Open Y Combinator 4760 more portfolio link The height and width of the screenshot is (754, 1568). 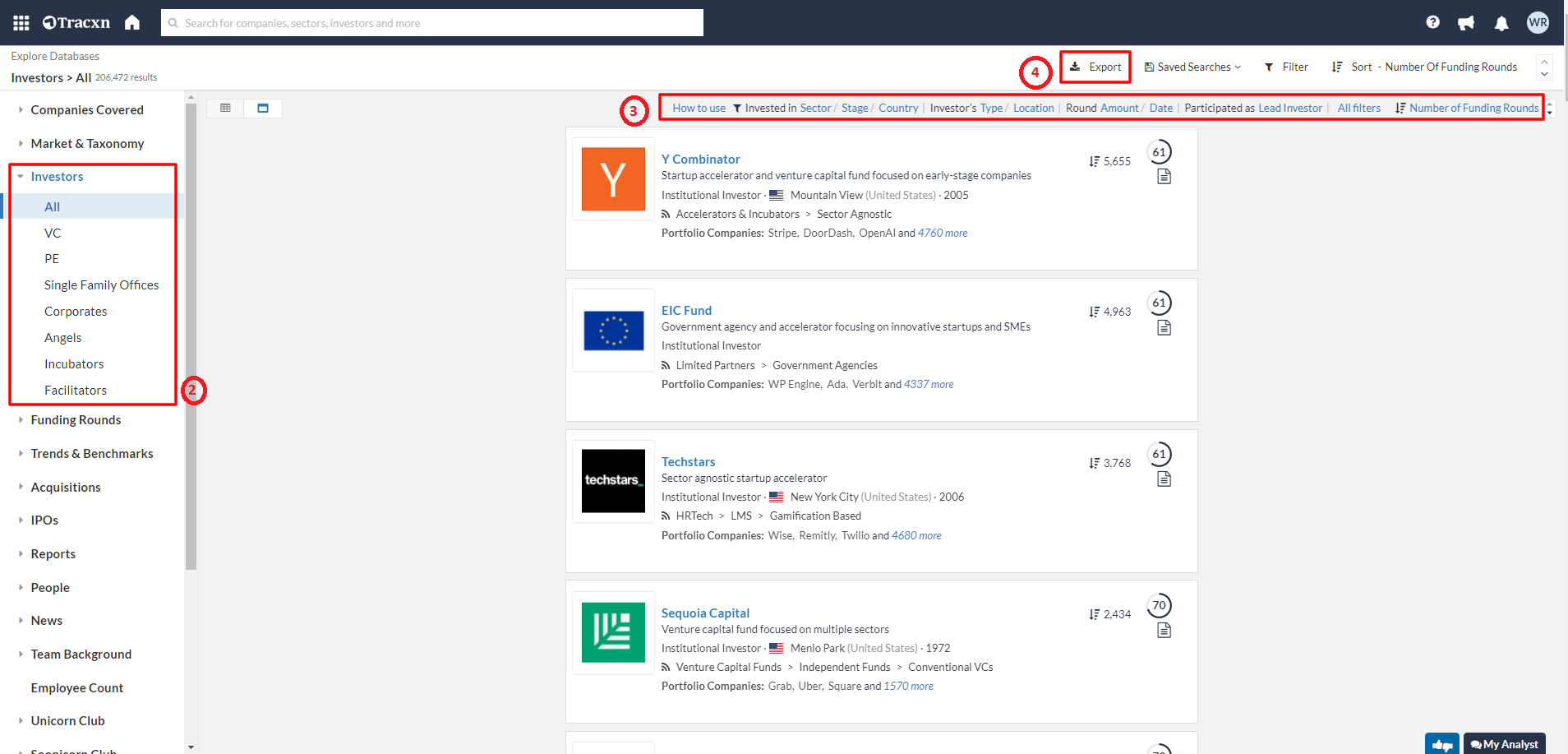coord(943,233)
